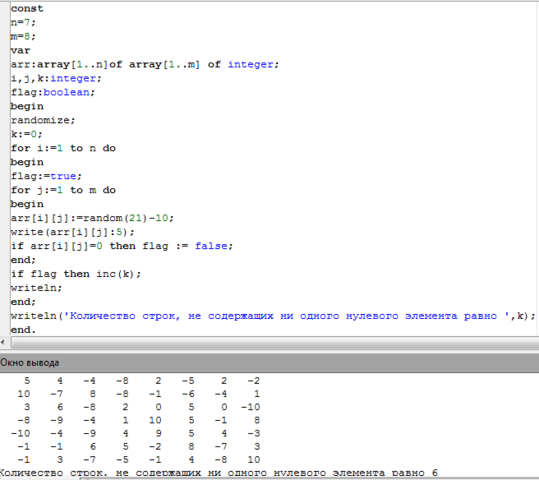The height and width of the screenshot is (480, 539).
Task: Click the 'flag:boolean;' declaration line
Action: click(x=53, y=92)
